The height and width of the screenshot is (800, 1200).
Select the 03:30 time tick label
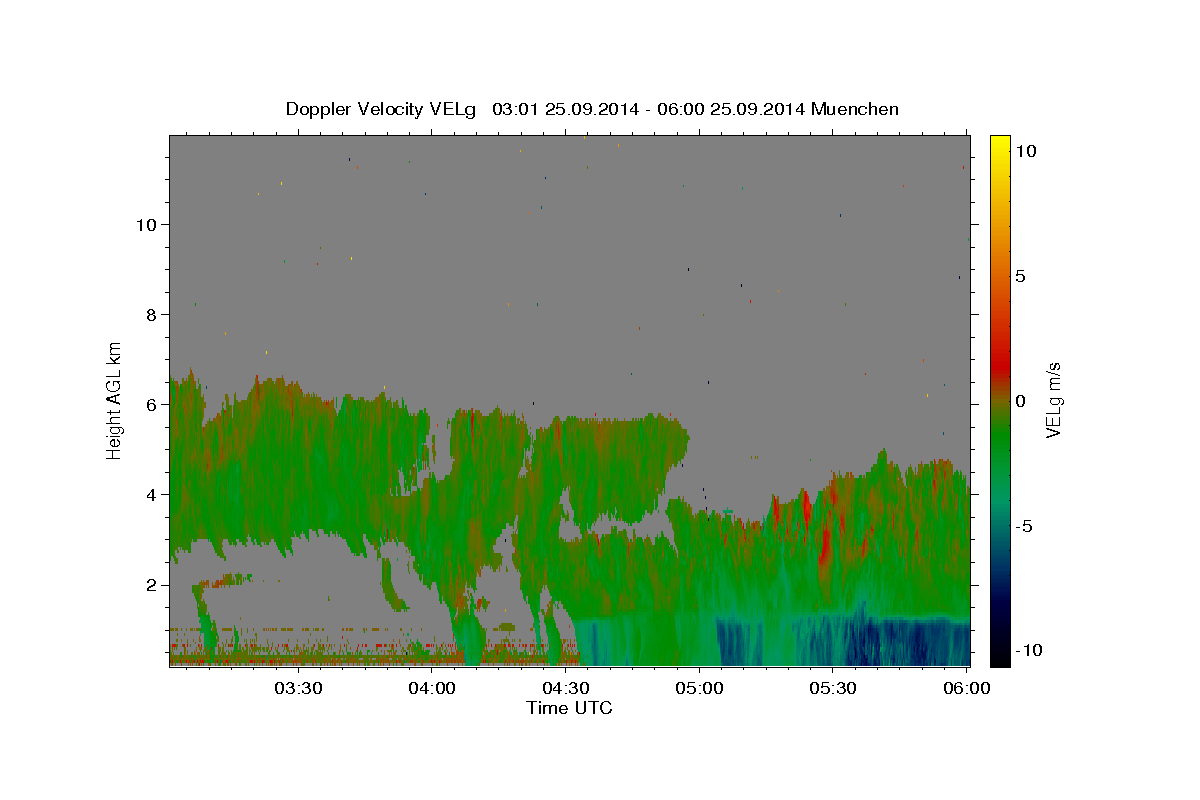[x=298, y=688]
